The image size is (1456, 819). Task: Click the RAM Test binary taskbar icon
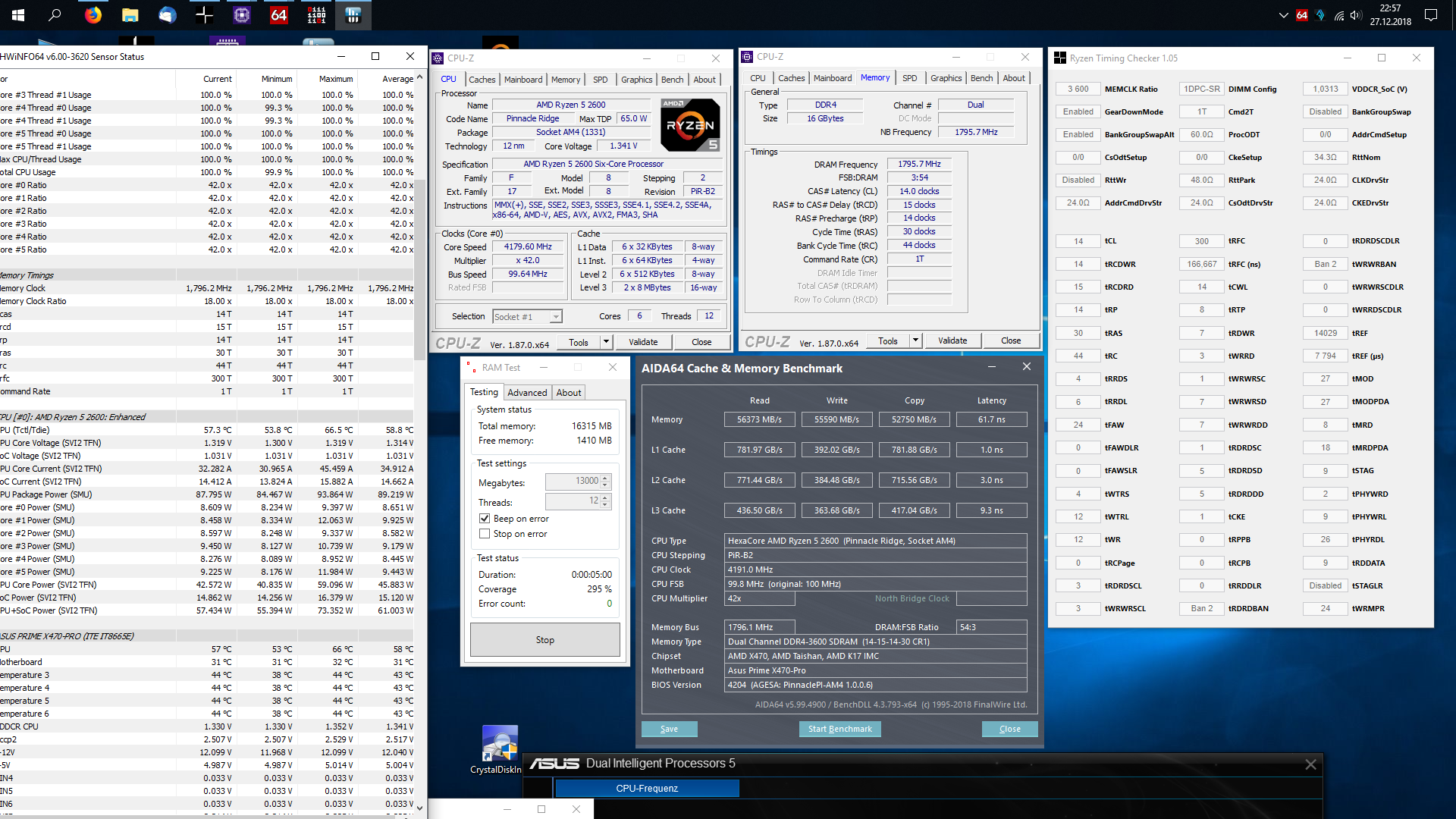pos(316,15)
